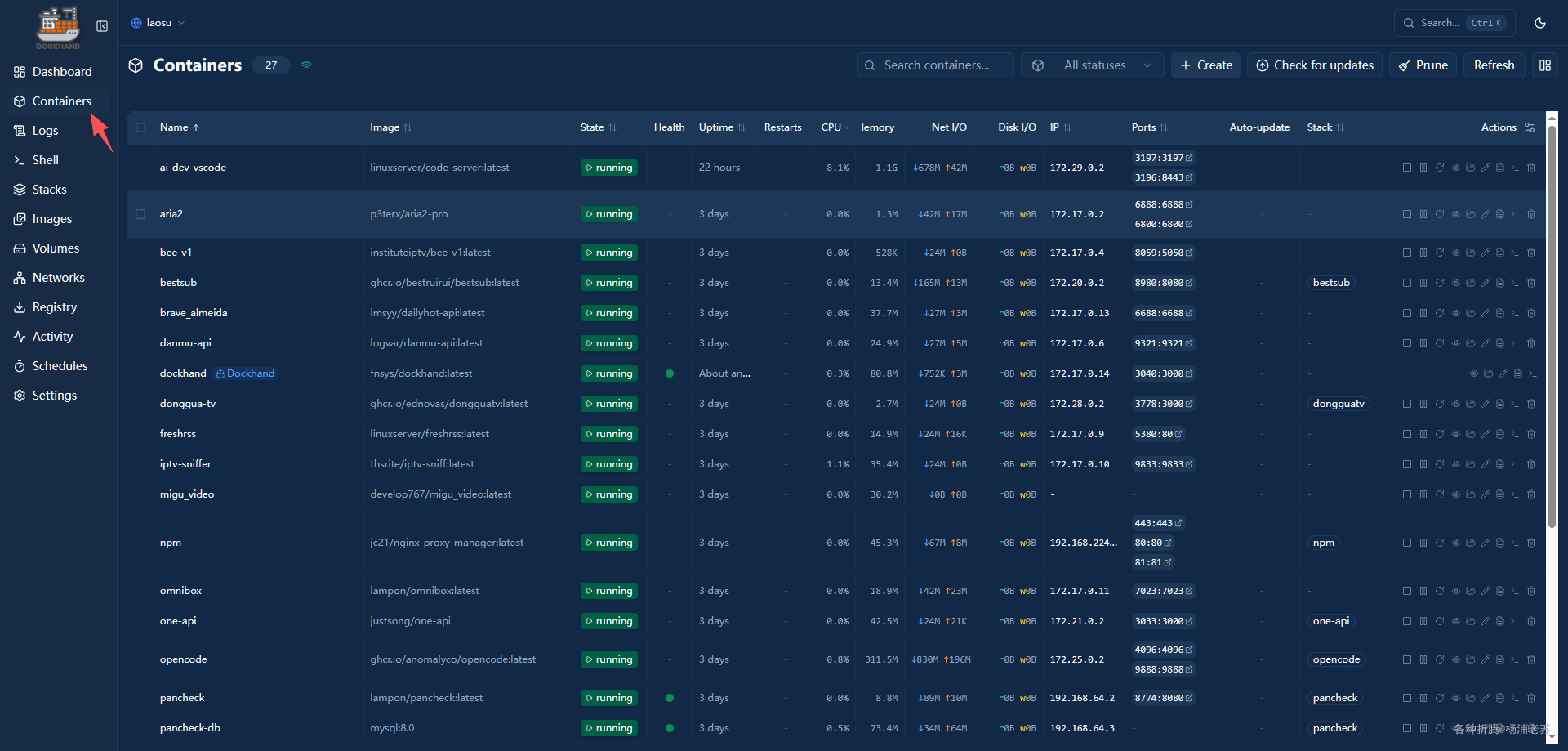Pause the ai-dev-vscode container
The image size is (1568, 751).
[x=1423, y=168]
